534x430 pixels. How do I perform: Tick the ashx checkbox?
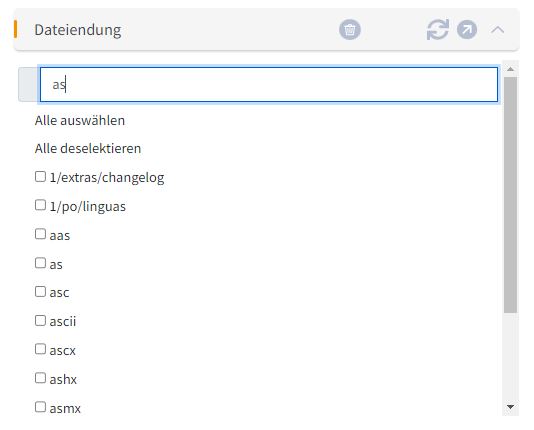[40, 378]
